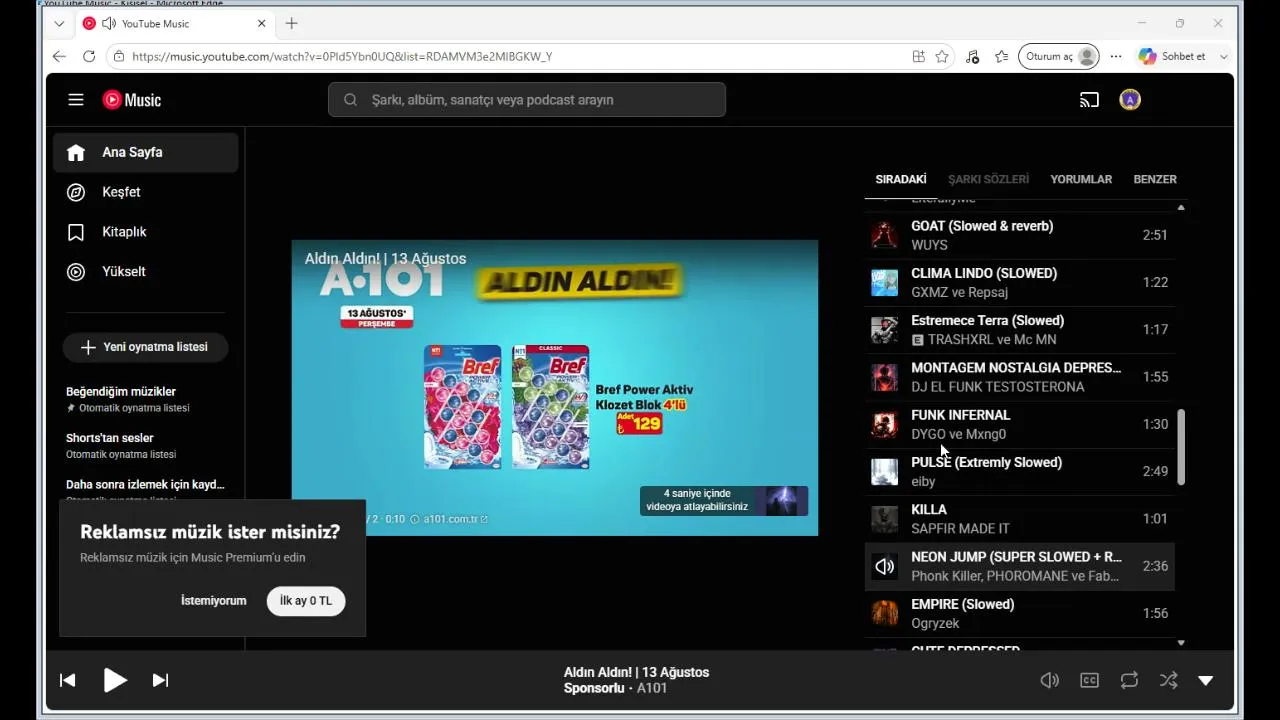Go back with the browser back arrow
Screen dimensions: 1280x720
click(x=59, y=57)
